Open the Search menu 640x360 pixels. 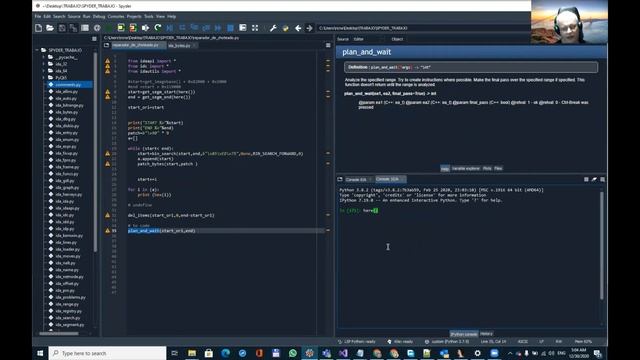(x=59, y=16)
